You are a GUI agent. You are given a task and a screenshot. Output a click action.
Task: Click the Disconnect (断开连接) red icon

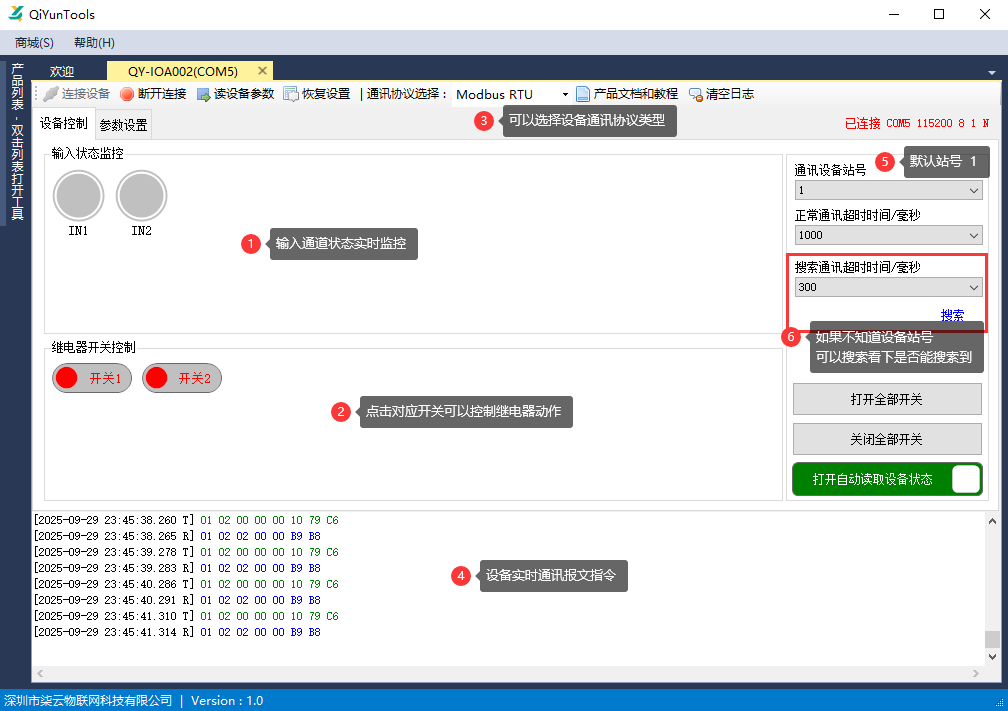click(127, 94)
